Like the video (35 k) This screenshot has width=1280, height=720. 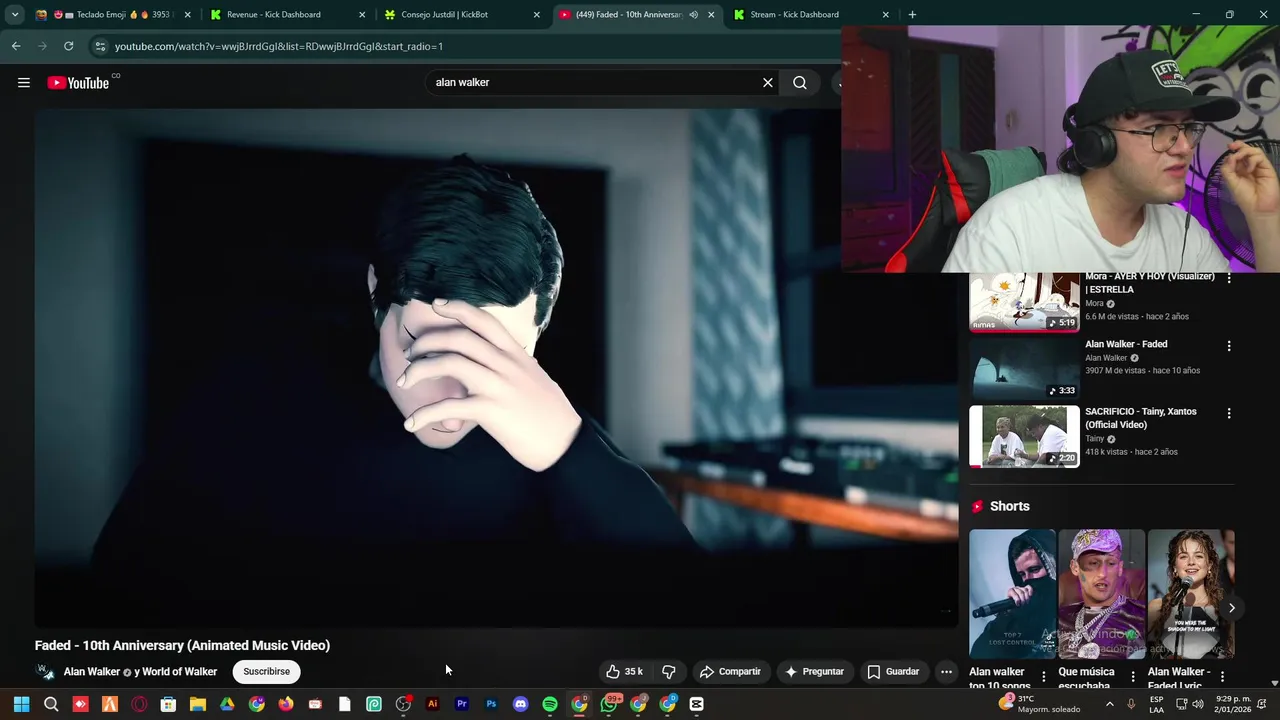click(x=624, y=672)
